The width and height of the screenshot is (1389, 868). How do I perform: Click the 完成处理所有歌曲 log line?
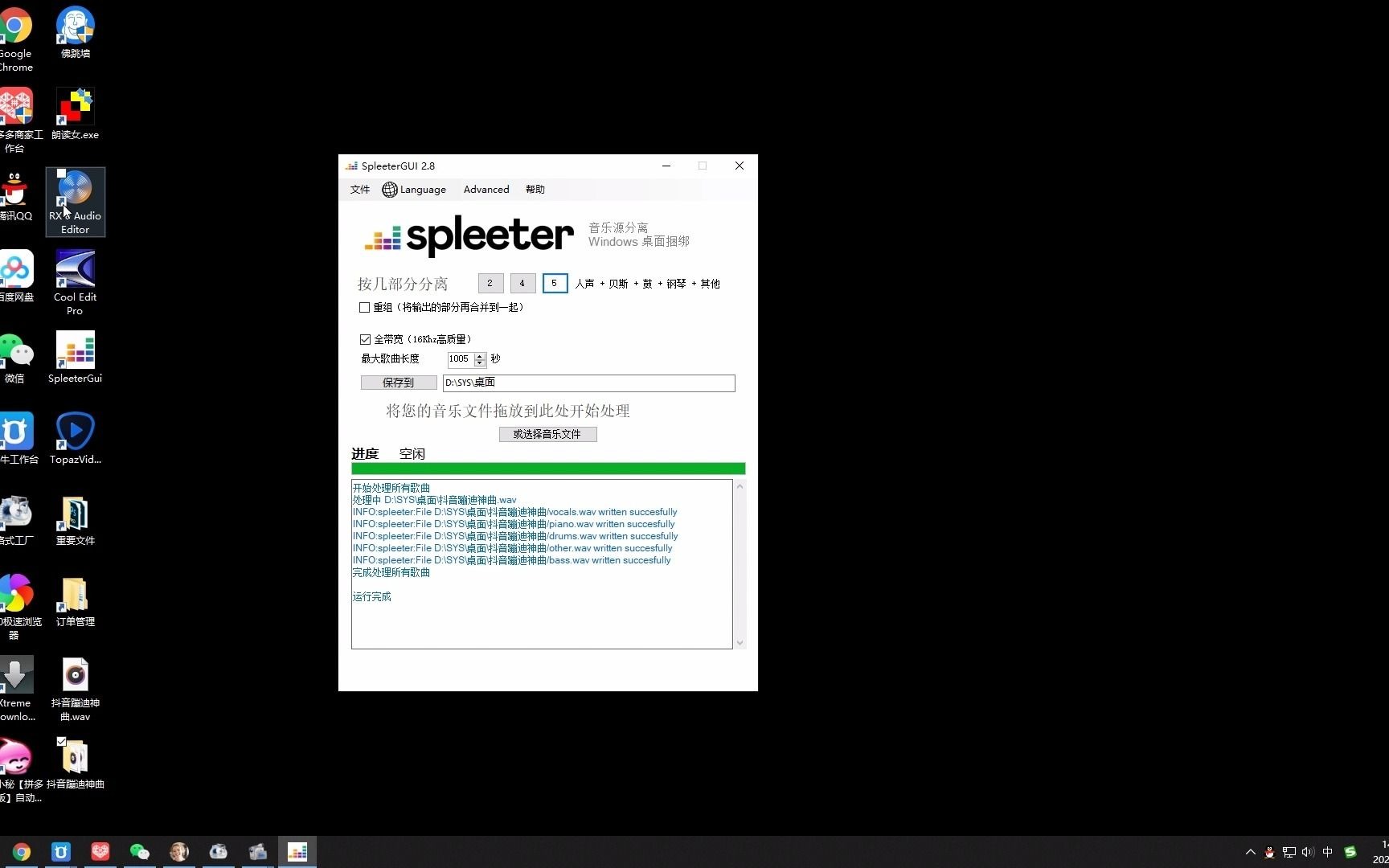391,572
